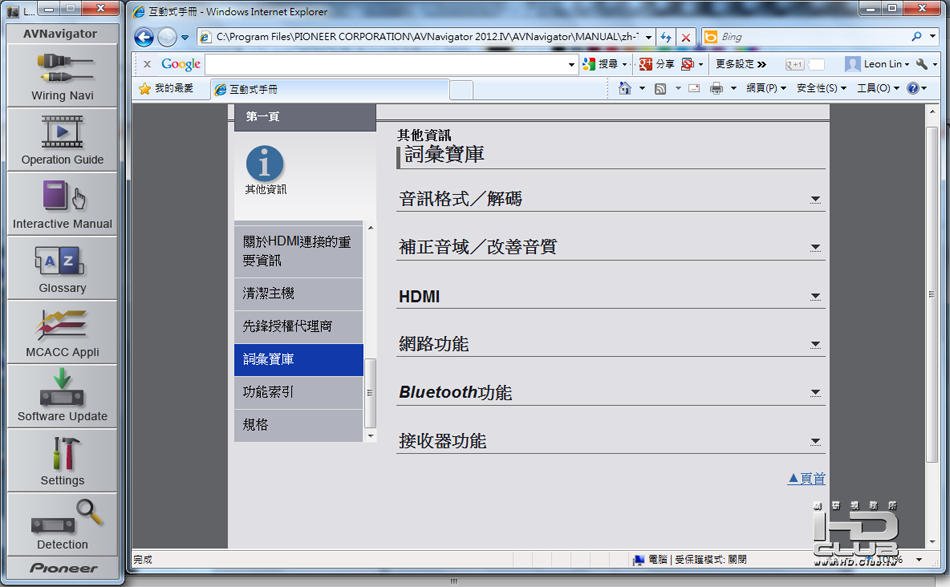Viewport: 950px width, 587px height.
Task: Open the Operation Guide
Action: click(62, 140)
